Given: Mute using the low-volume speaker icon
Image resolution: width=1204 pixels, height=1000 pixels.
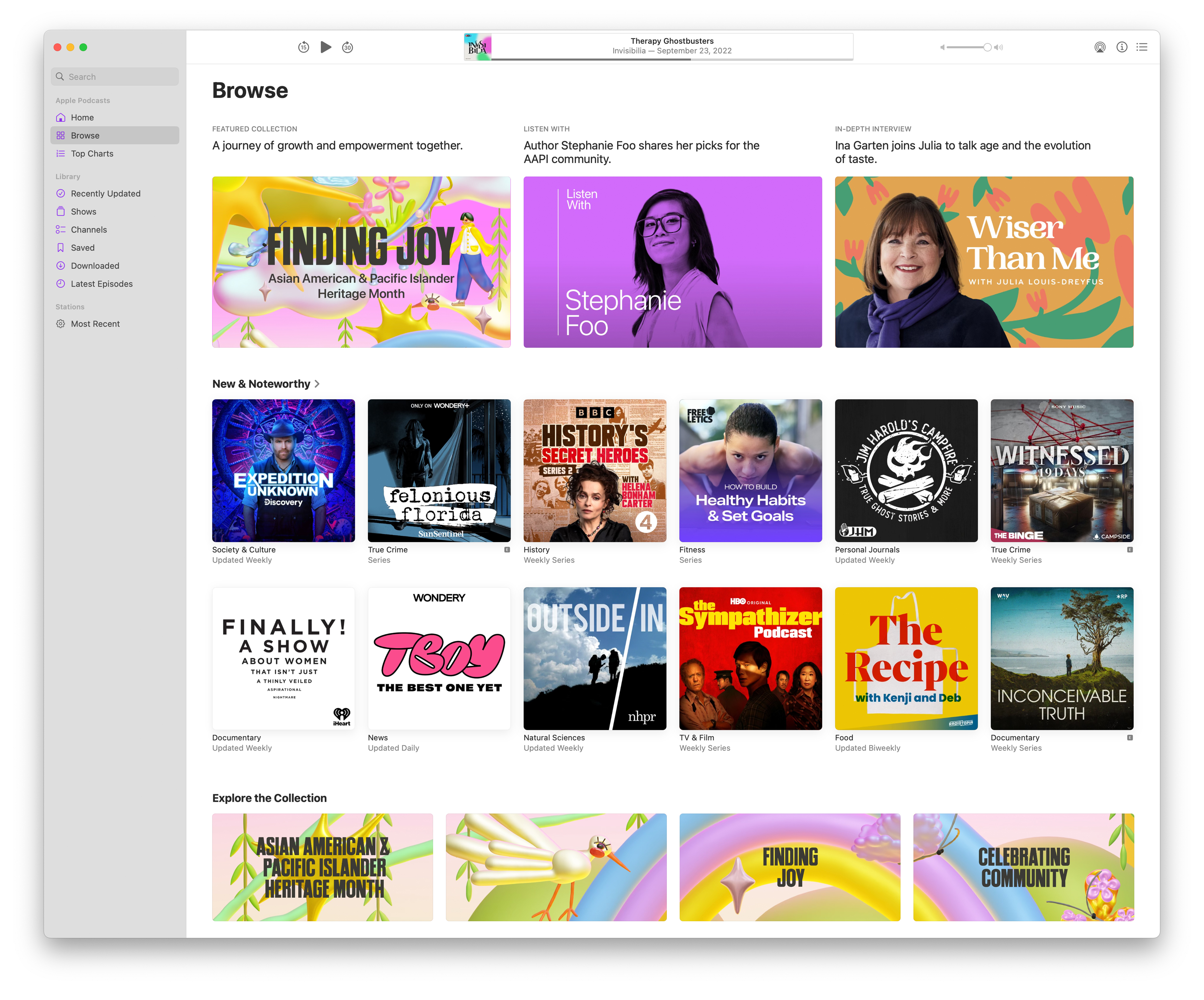Looking at the screenshot, I should click(942, 48).
